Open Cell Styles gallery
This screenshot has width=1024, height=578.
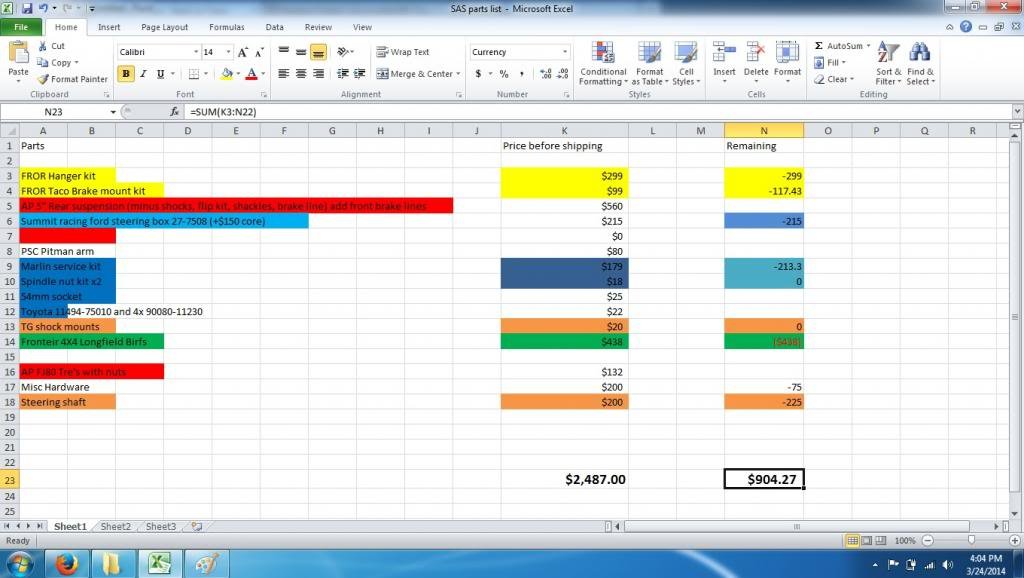[686, 63]
